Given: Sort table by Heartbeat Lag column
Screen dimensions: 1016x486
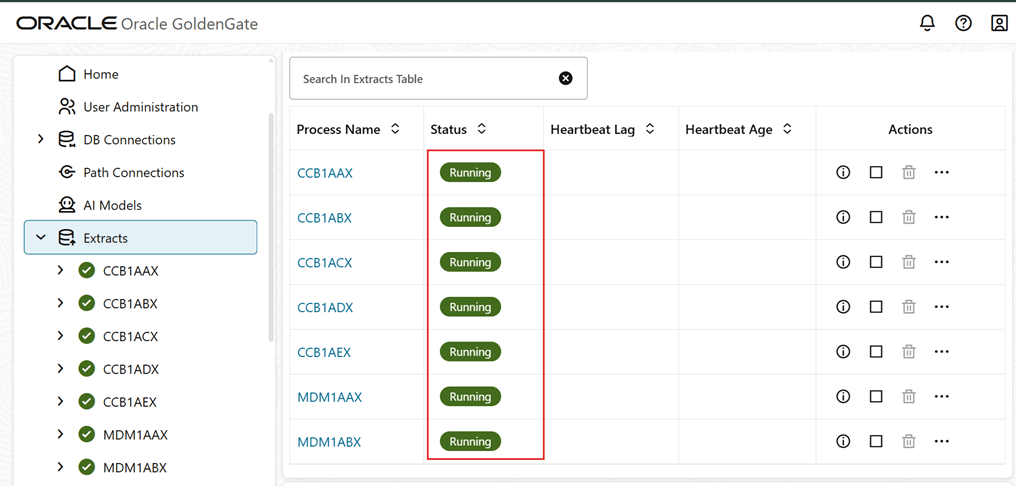Looking at the screenshot, I should [650, 129].
